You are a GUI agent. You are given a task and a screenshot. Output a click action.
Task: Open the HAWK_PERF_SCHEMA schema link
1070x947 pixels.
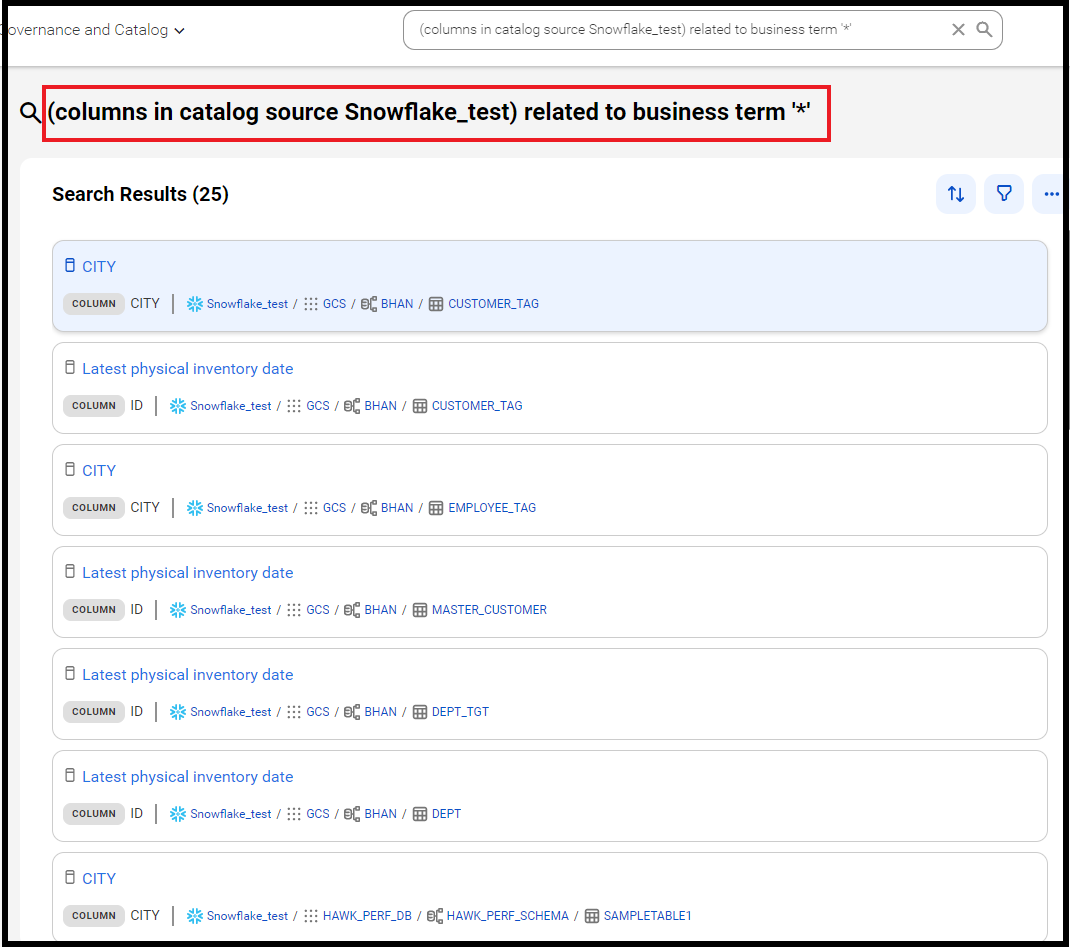pos(508,916)
